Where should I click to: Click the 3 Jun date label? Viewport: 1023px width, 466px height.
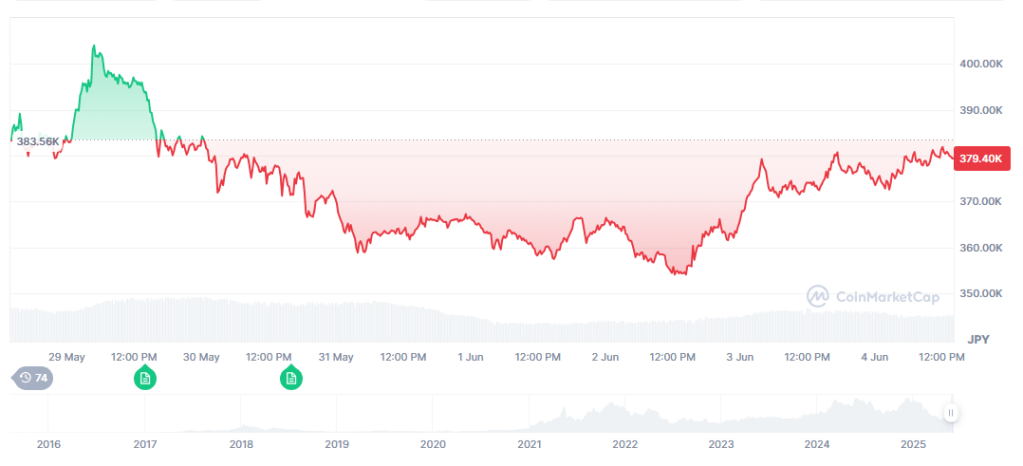(x=740, y=357)
